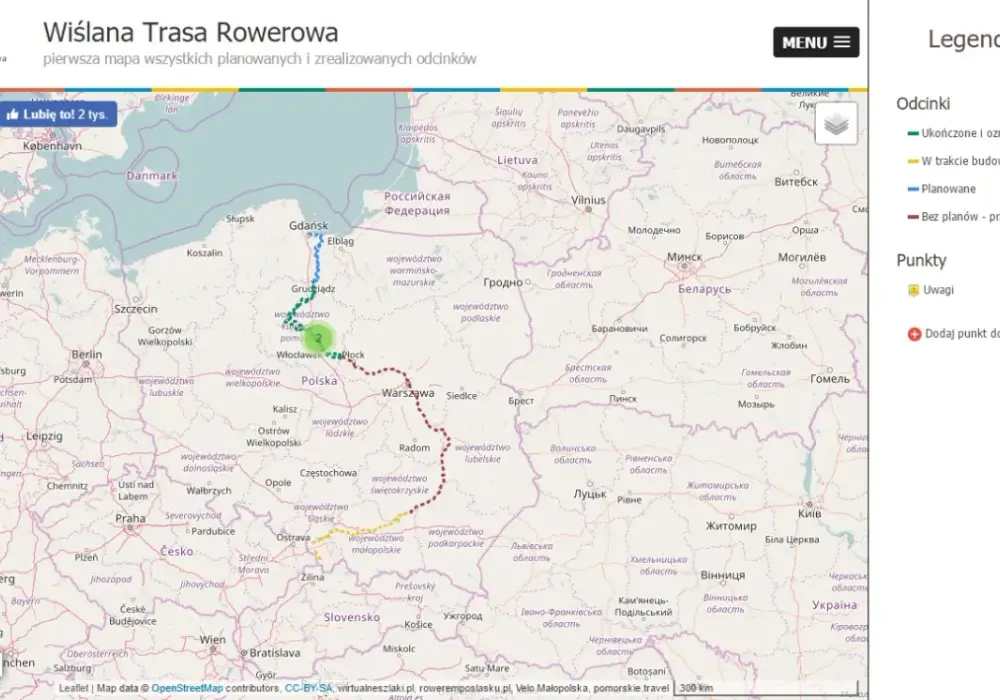Click the Ostrava label on the map
The image size is (1000, 700).
[x=293, y=537]
